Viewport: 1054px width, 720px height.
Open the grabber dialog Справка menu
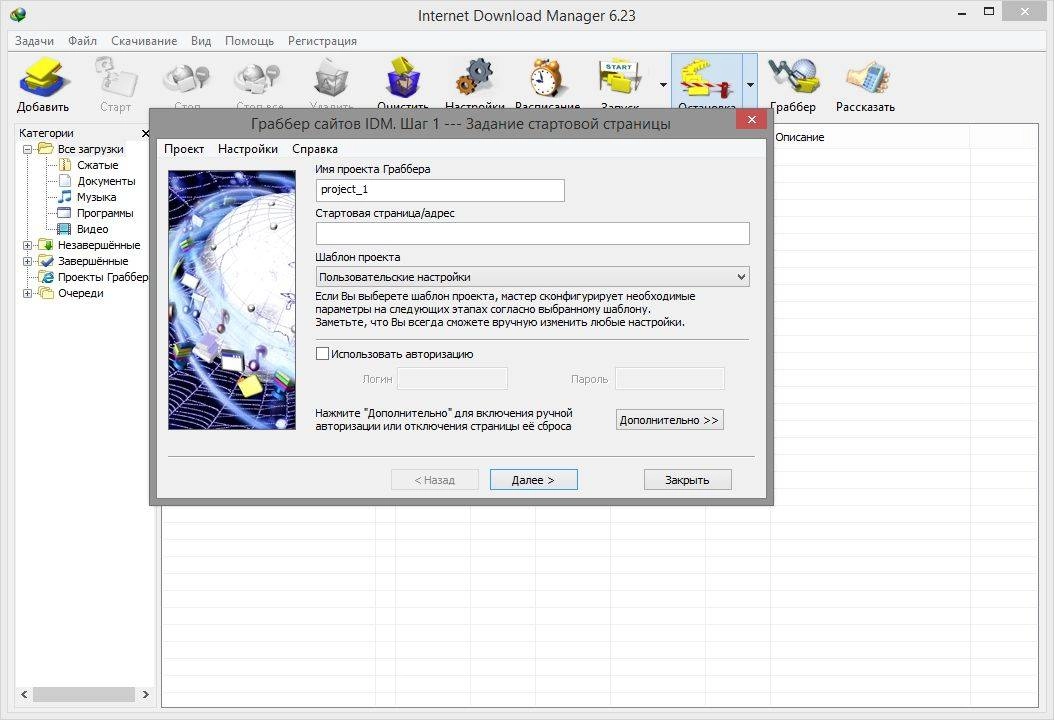(315, 149)
